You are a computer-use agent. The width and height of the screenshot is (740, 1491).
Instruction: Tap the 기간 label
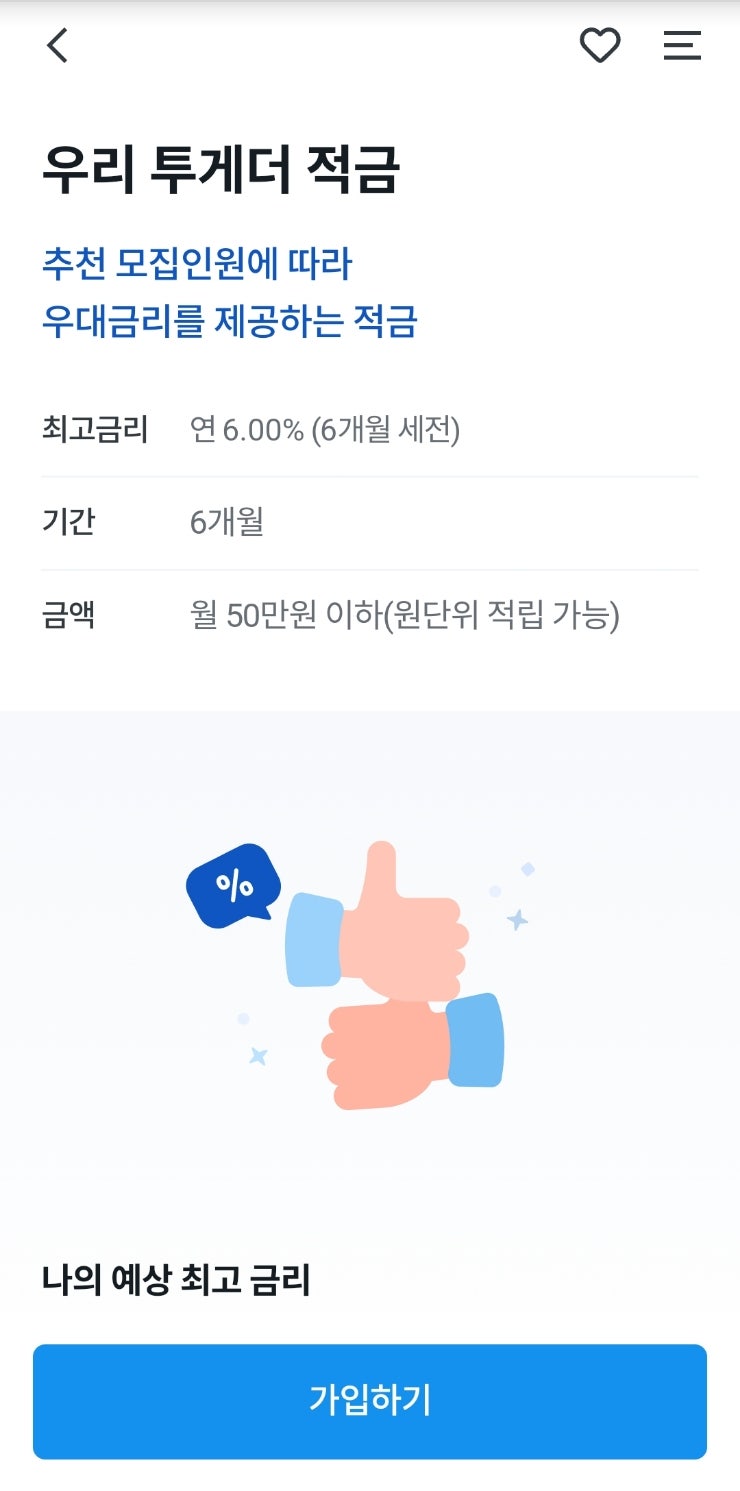click(x=69, y=522)
